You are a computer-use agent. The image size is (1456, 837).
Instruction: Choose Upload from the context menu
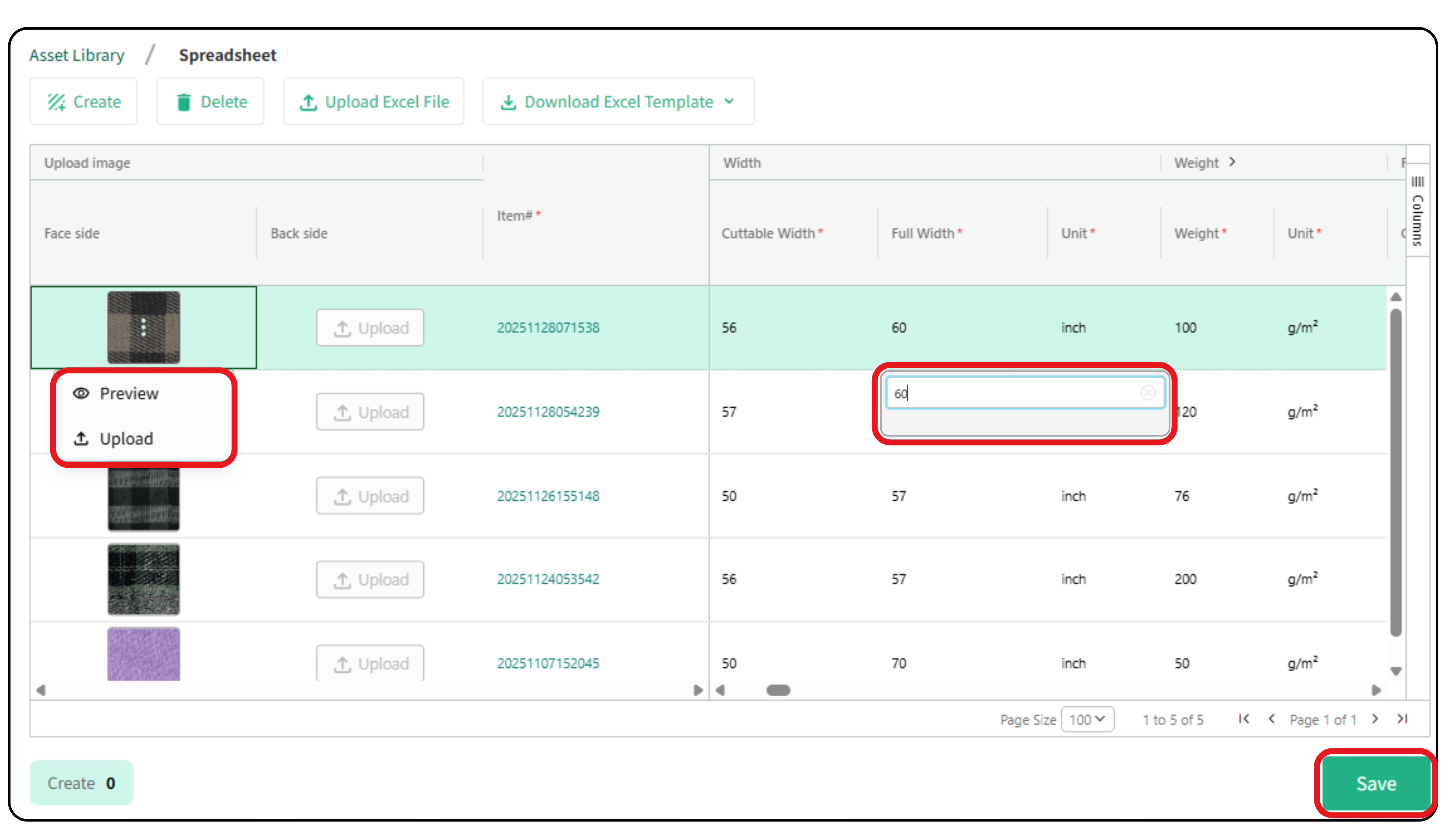pos(126,439)
